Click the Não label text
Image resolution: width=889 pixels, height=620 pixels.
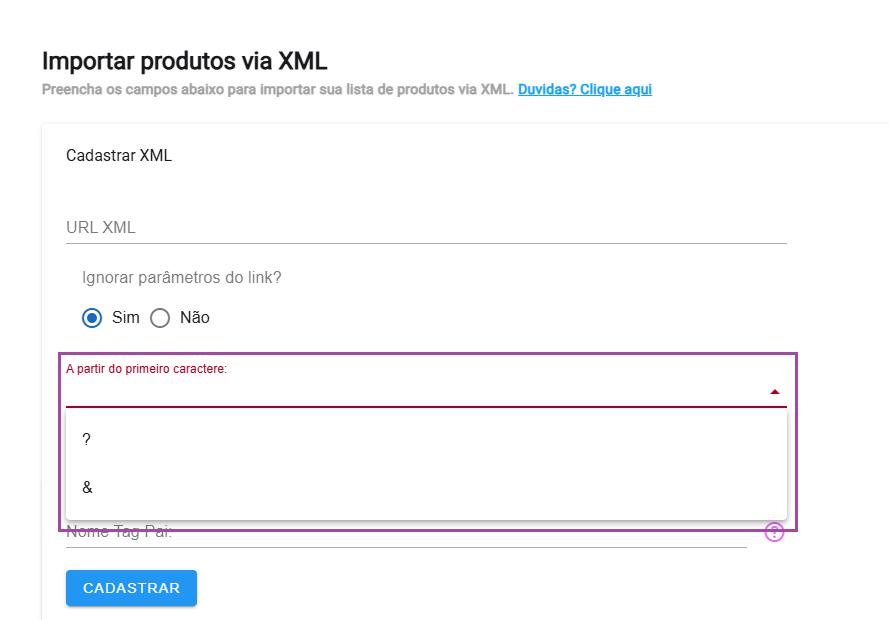coord(194,317)
